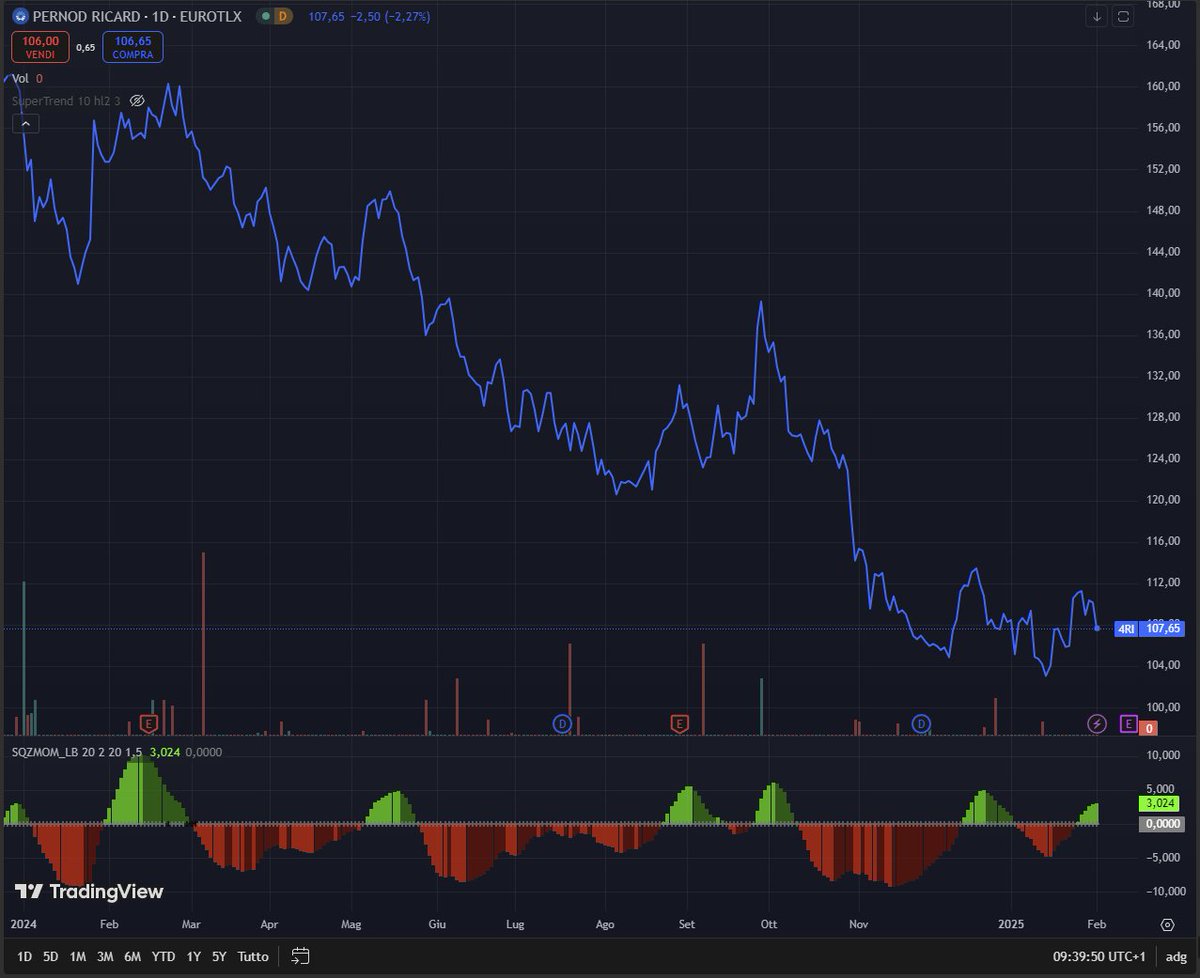Click the down-arrow icon at chart top right
The width and height of the screenshot is (1200, 978).
coord(1097,17)
